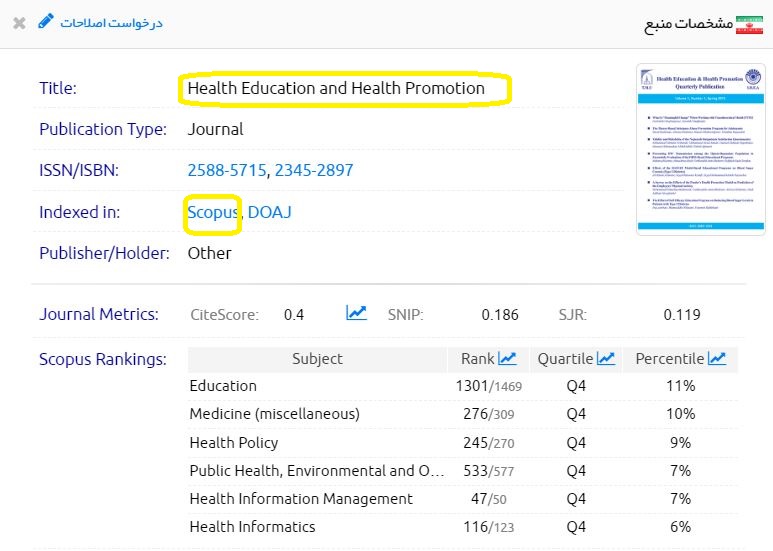Select the Education subject row
The height and width of the screenshot is (551, 773).
point(223,386)
